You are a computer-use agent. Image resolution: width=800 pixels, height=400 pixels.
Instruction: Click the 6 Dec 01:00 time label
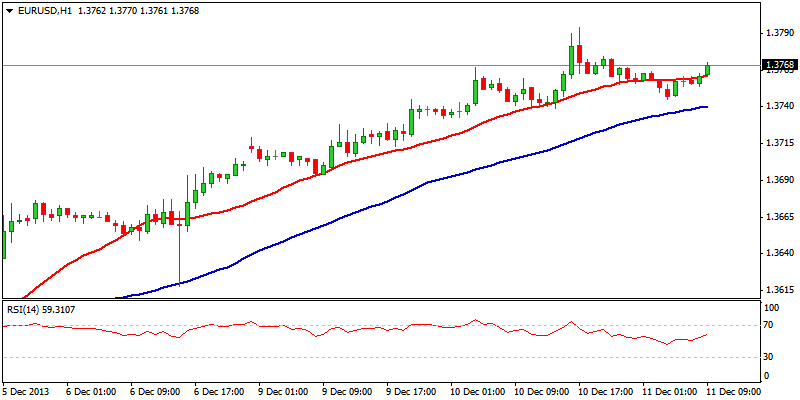90,391
